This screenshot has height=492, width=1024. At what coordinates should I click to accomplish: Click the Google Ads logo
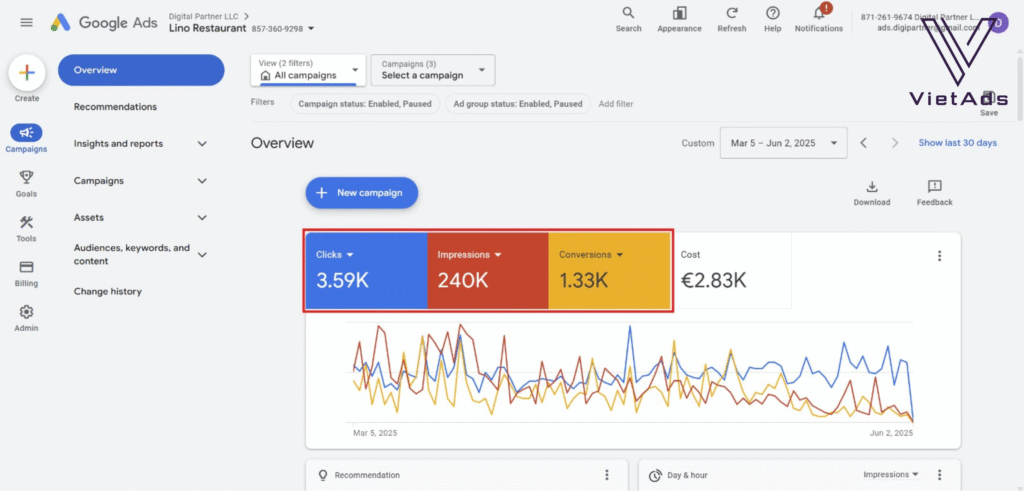pos(104,22)
